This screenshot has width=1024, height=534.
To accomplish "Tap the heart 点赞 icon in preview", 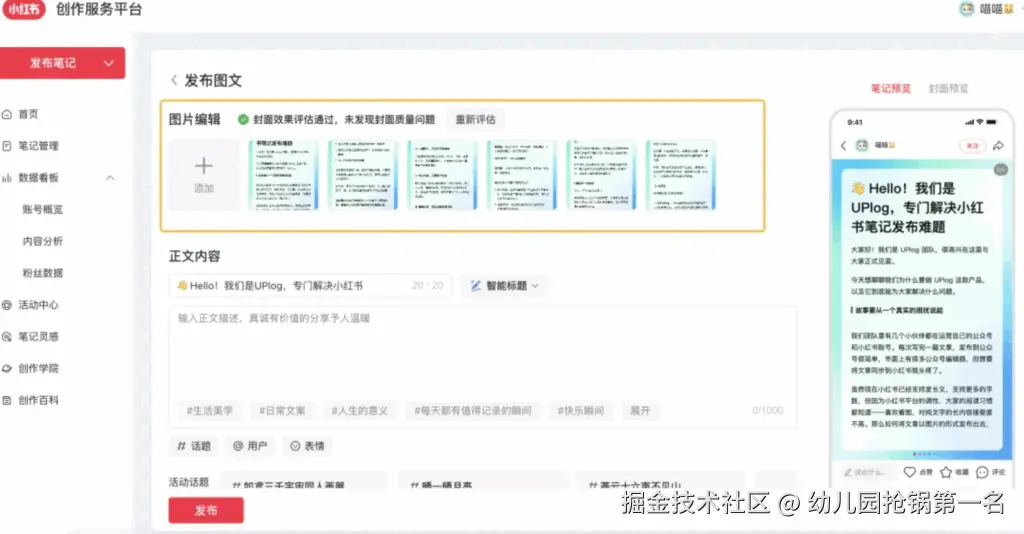I will pyautogui.click(x=909, y=471).
